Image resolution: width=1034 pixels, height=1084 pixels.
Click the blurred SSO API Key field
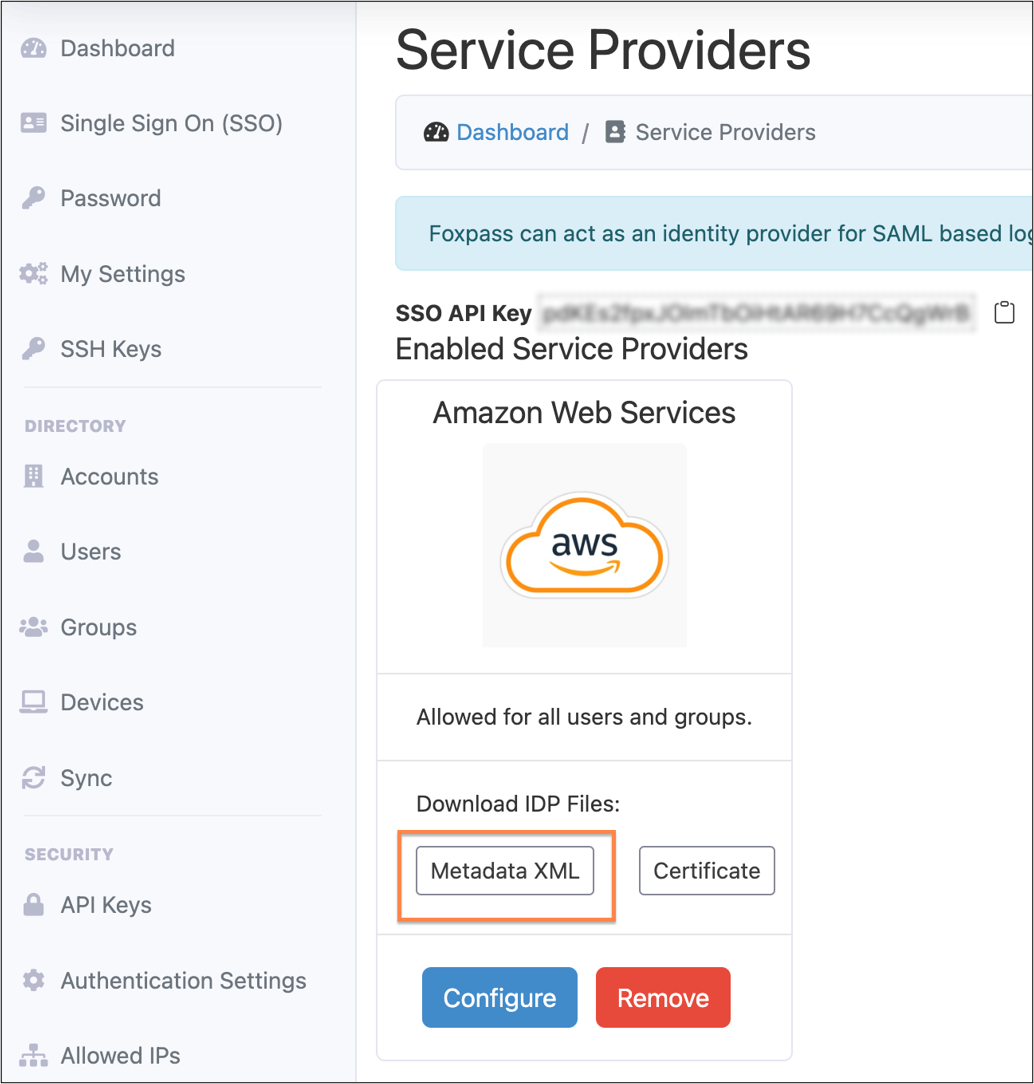[x=756, y=313]
